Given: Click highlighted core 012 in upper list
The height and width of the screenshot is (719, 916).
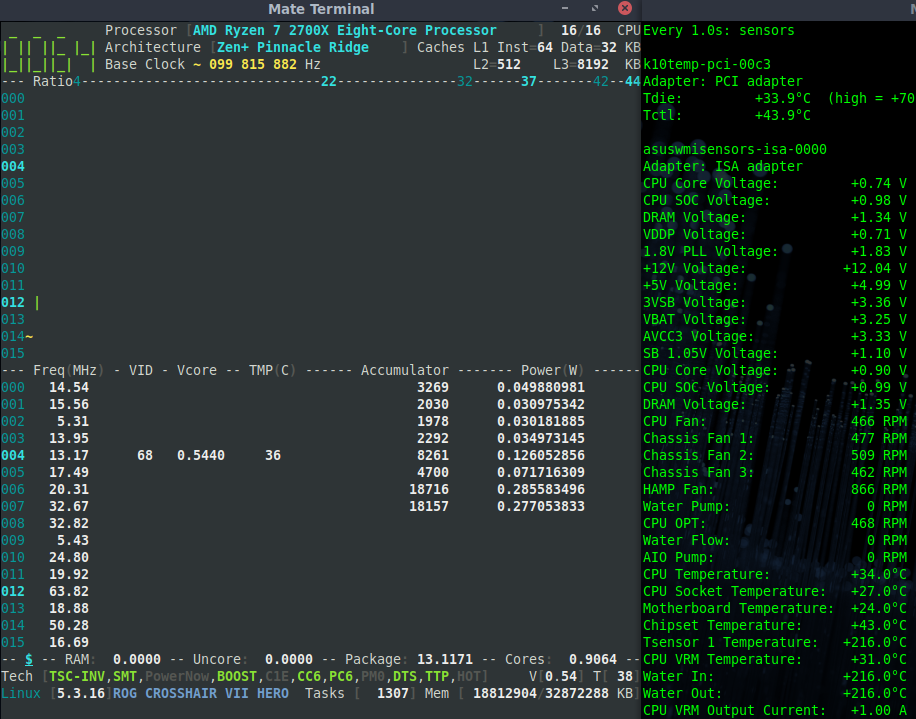Looking at the screenshot, I should click(13, 303).
